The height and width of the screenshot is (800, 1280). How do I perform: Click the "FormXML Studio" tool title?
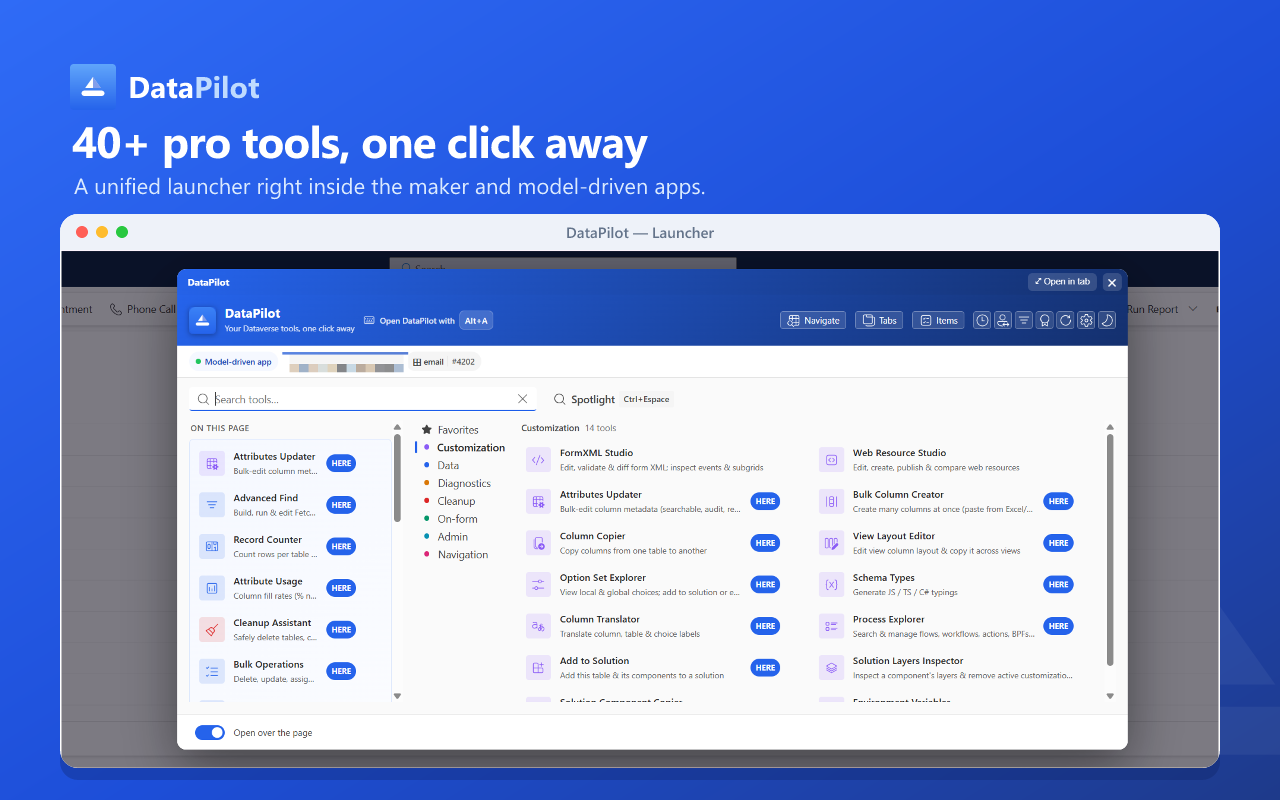[x=596, y=453]
